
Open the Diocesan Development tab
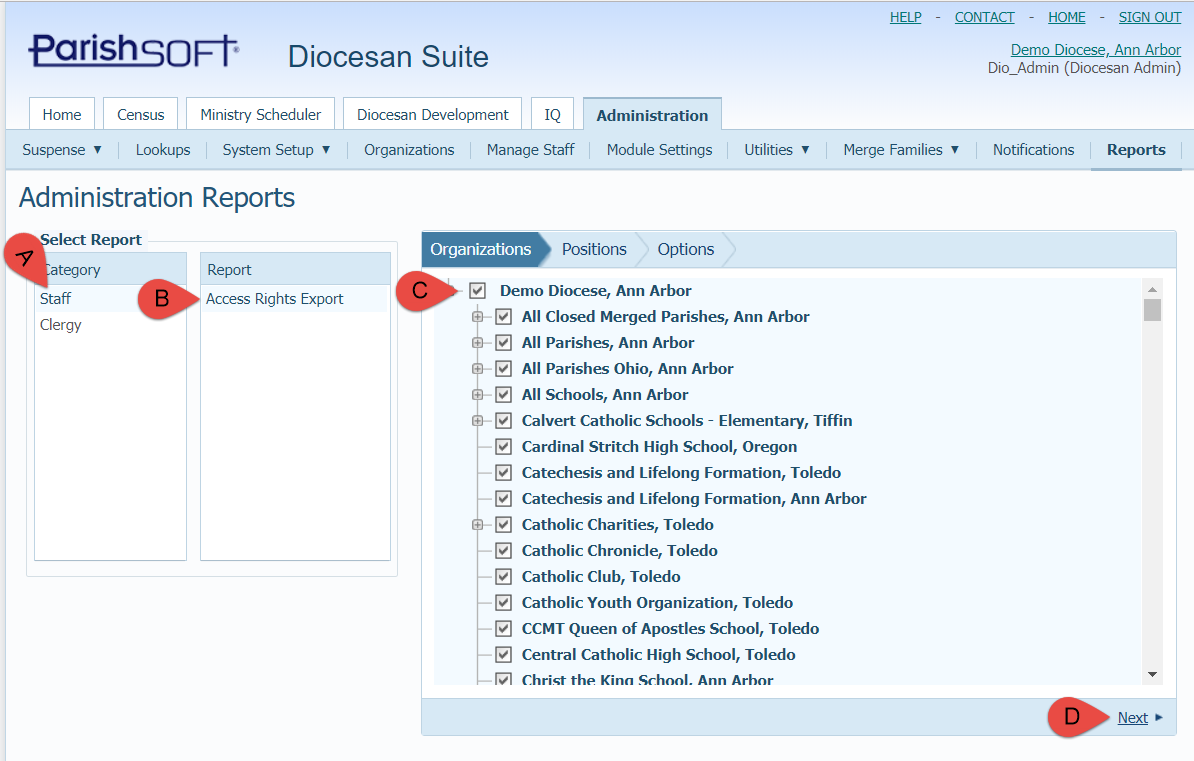click(433, 114)
